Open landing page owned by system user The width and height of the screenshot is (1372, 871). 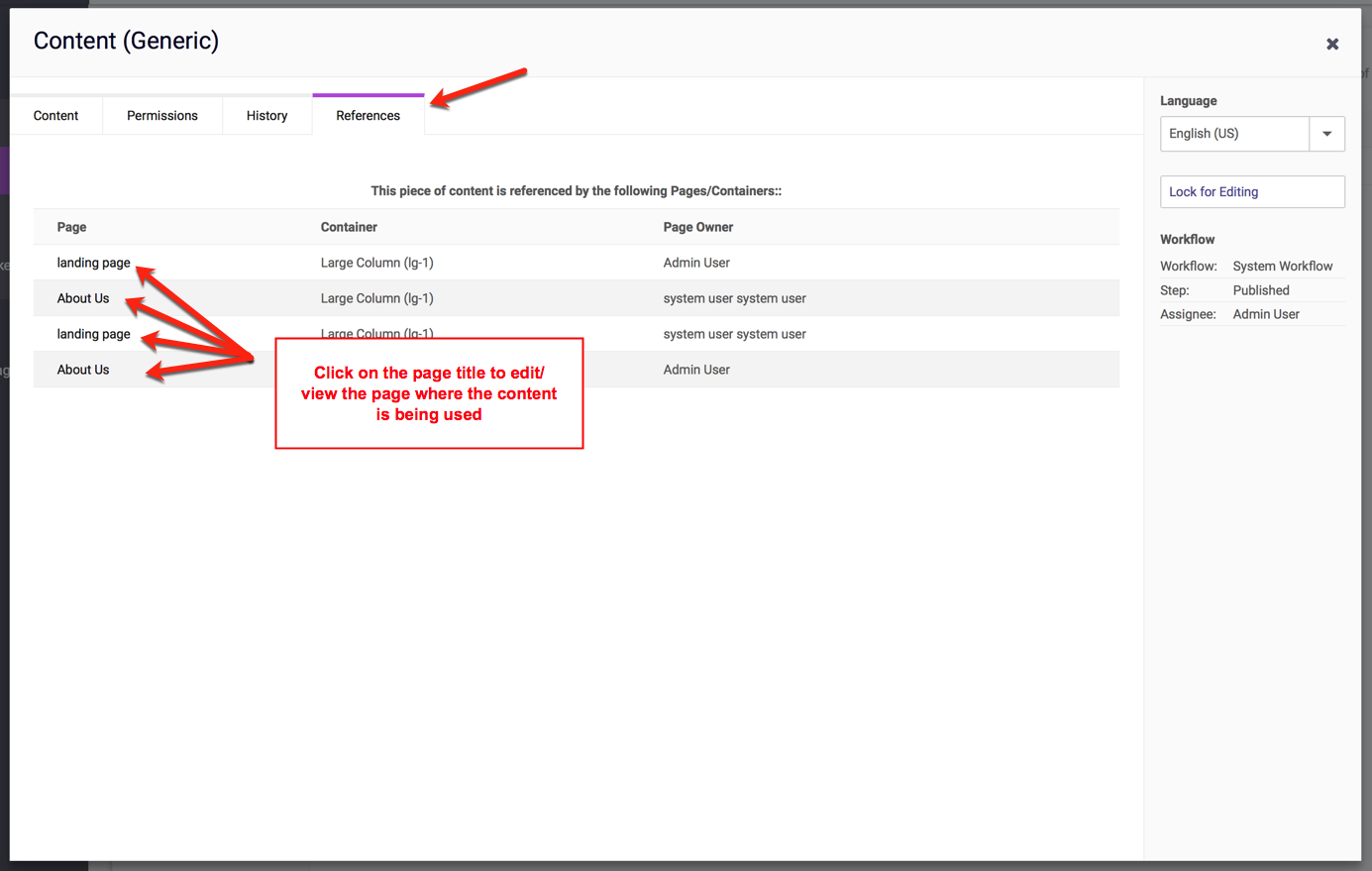pyautogui.click(x=93, y=334)
